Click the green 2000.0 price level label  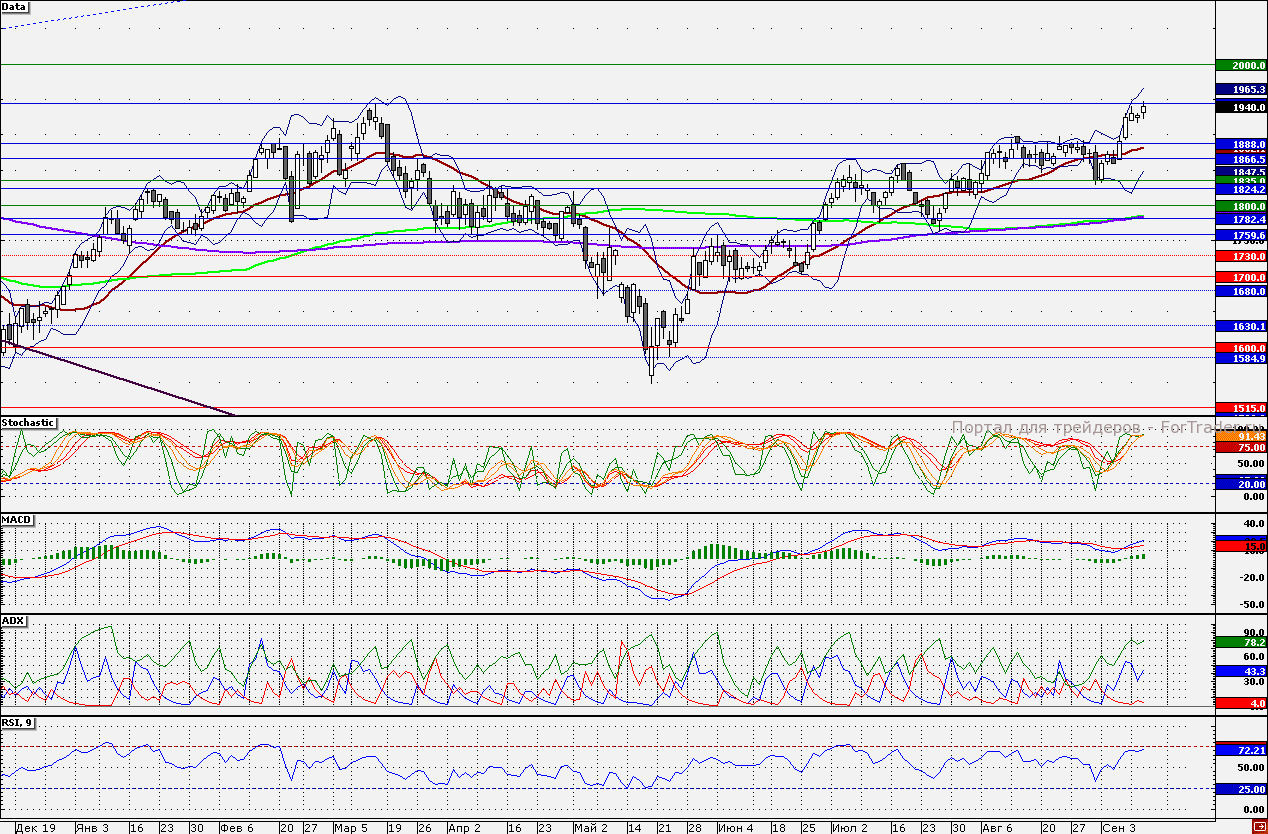point(1241,65)
